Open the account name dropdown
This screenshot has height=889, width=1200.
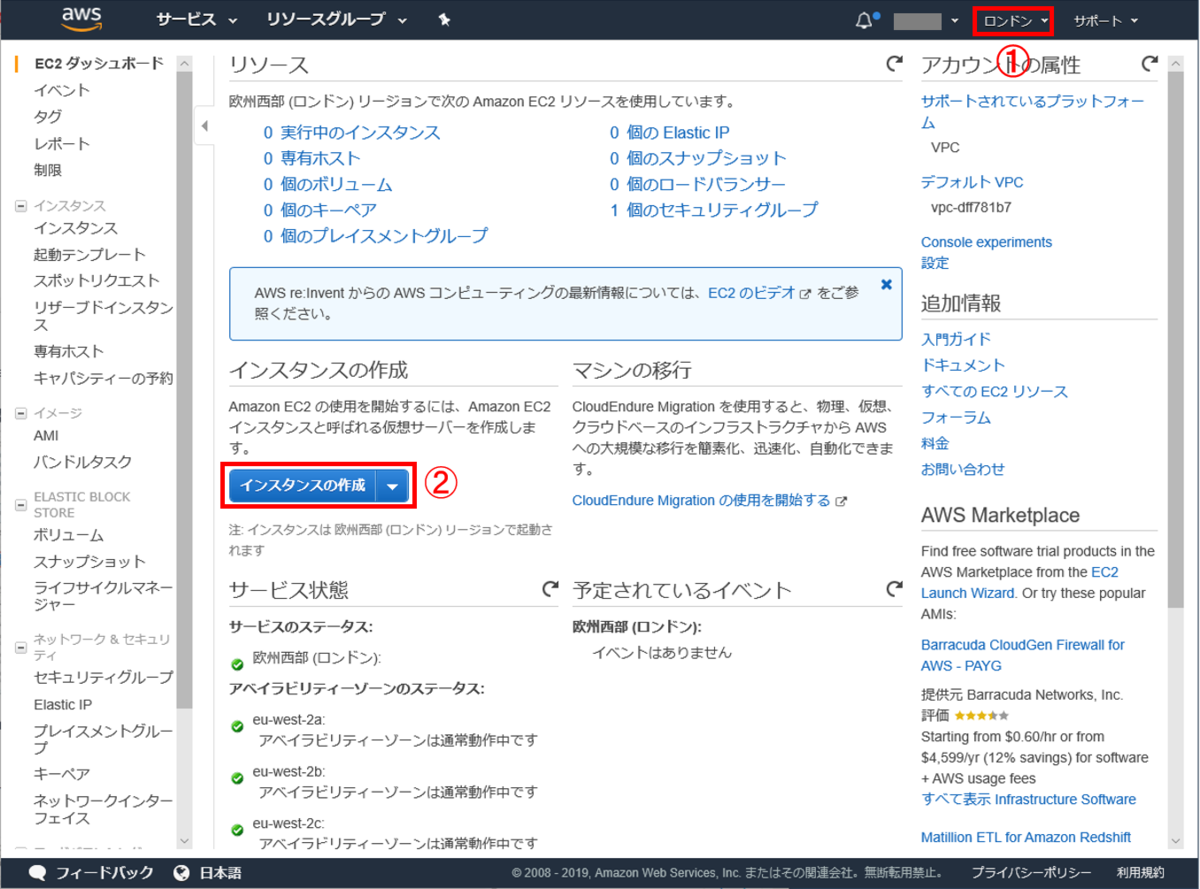926,20
